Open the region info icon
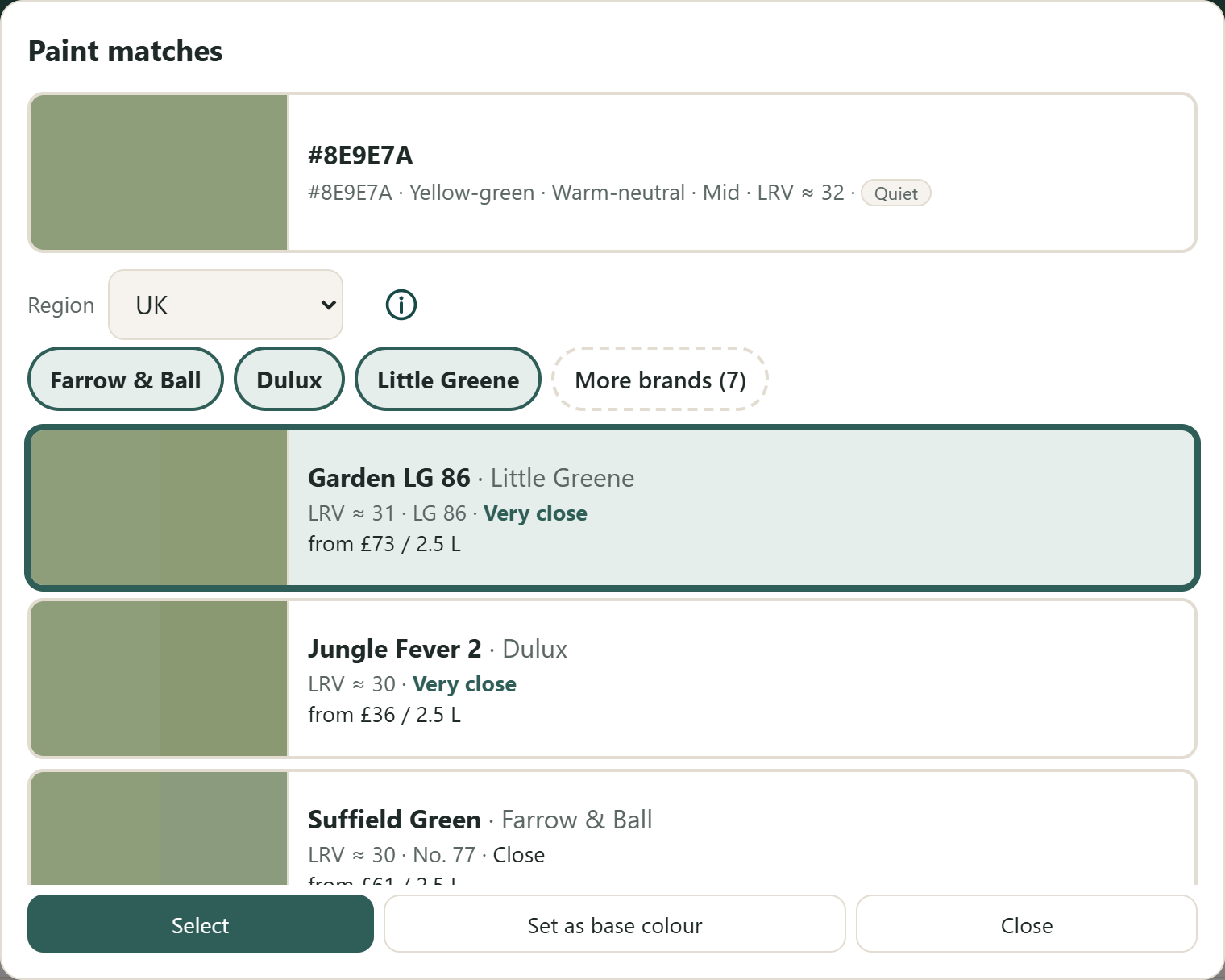 (401, 305)
